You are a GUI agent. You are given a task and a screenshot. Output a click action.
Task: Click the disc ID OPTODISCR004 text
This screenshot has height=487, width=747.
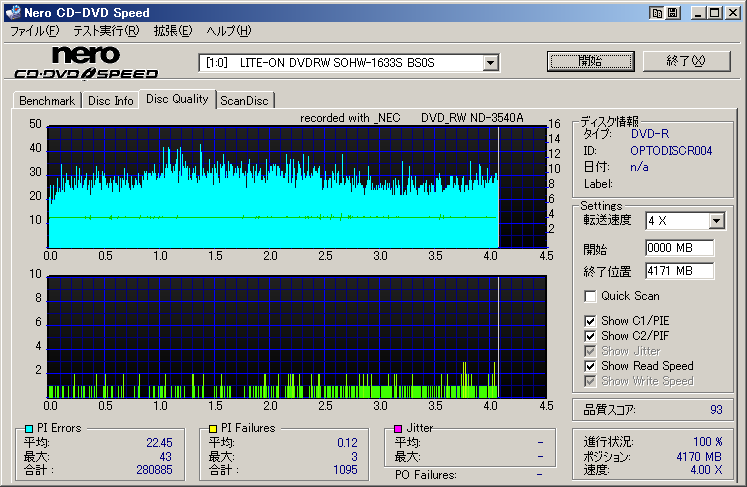[x=671, y=151]
